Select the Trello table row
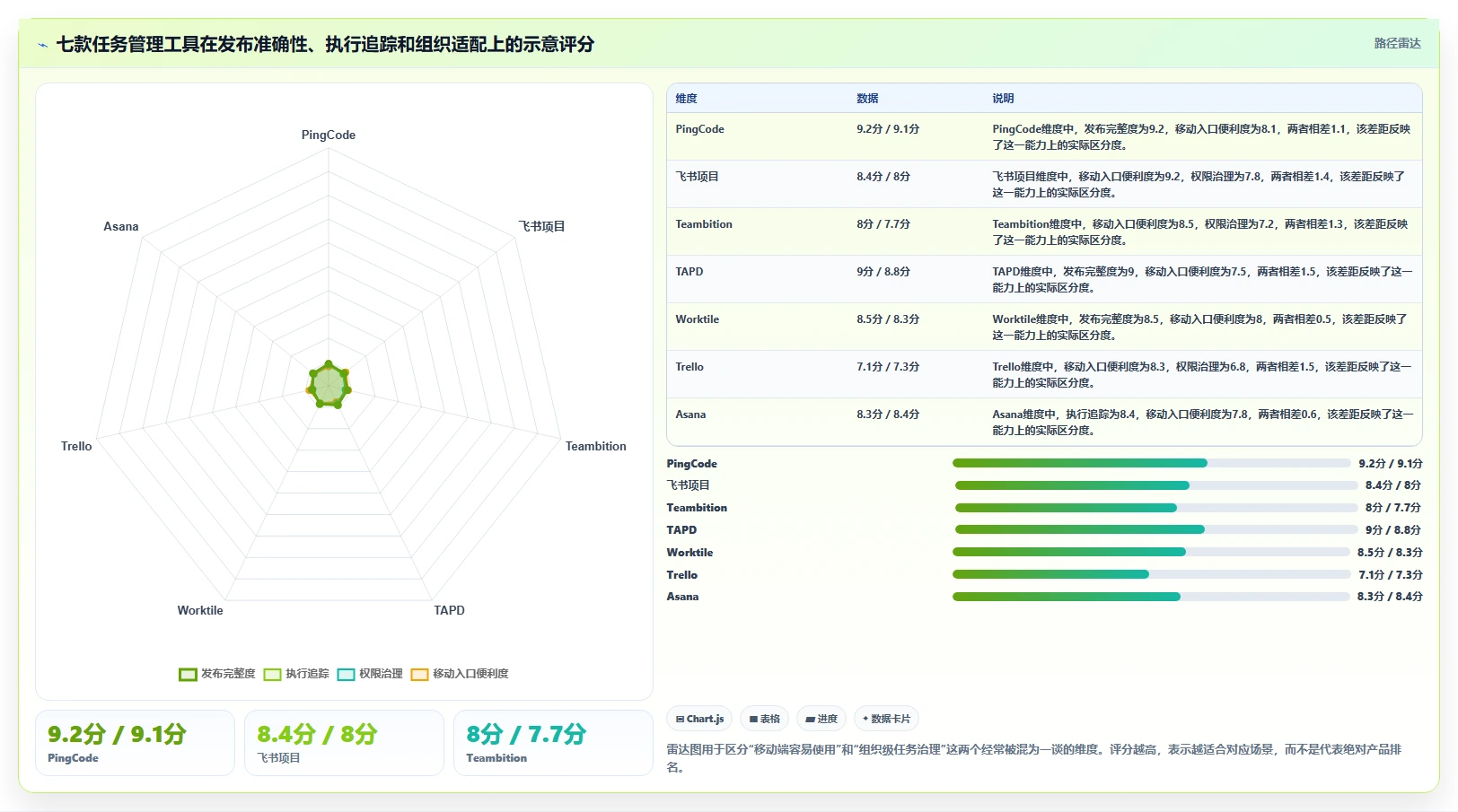1458x812 pixels. [x=1044, y=374]
